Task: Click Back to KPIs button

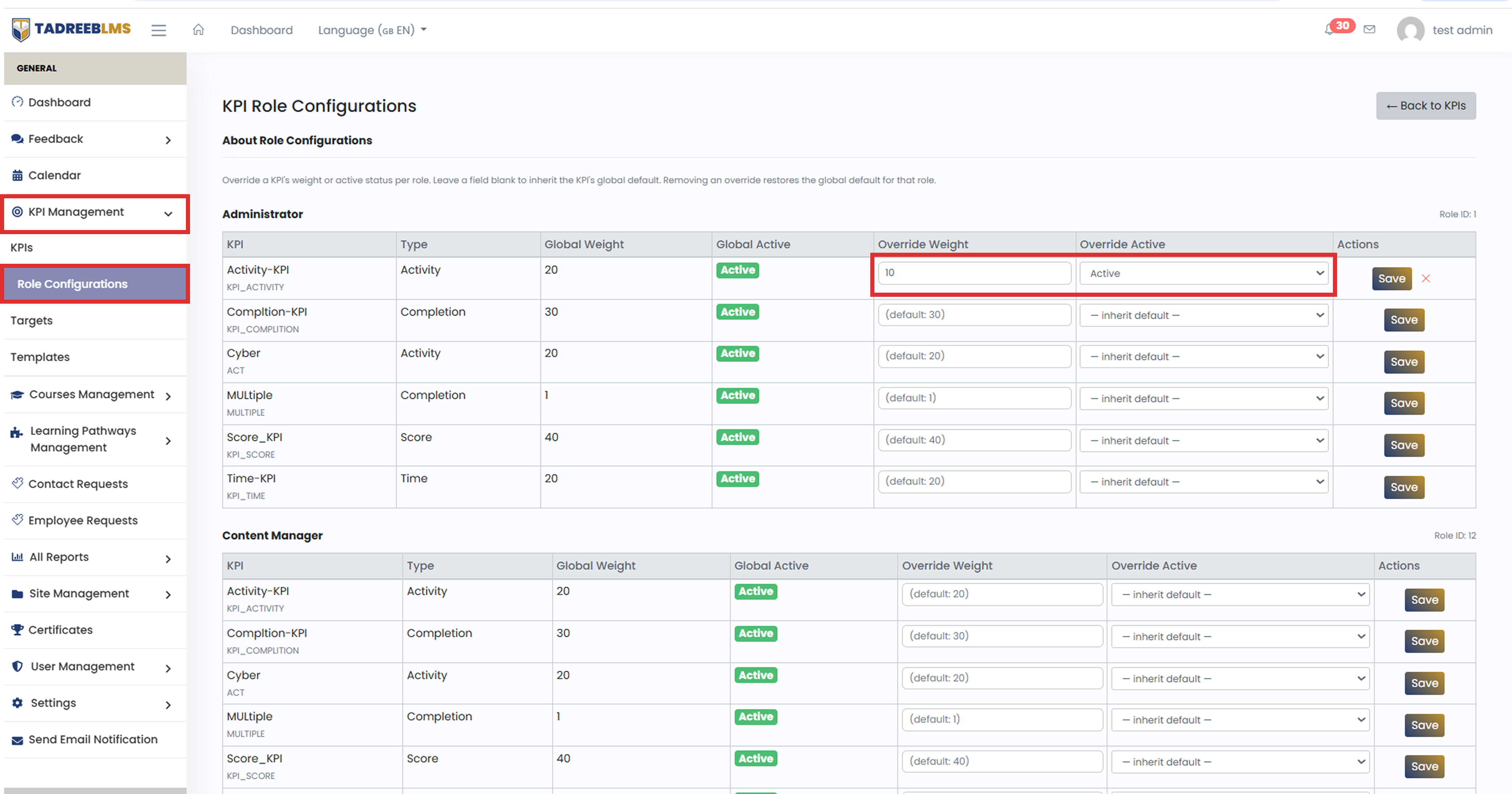Action: coord(1426,106)
